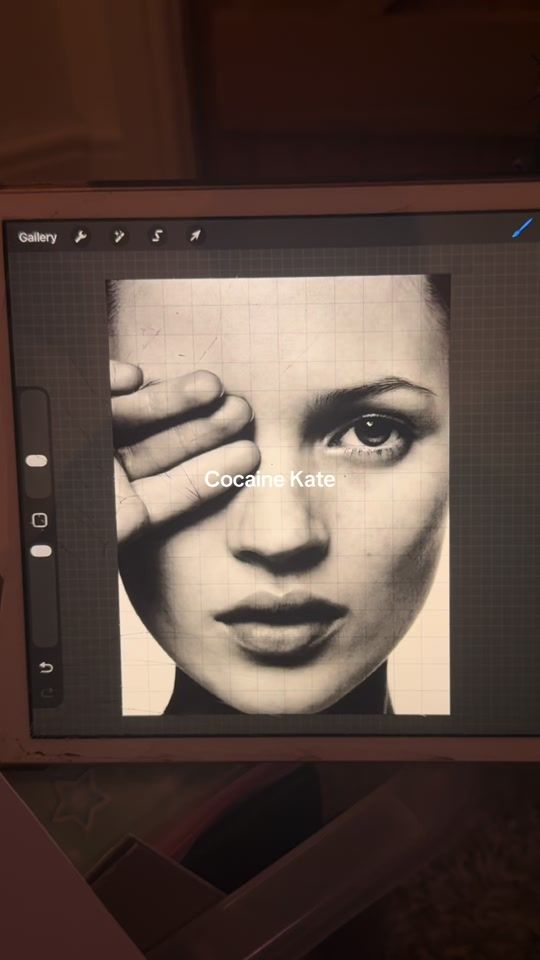Activate the Selection S-ribbon tool
540x960 pixels.
coord(157,236)
